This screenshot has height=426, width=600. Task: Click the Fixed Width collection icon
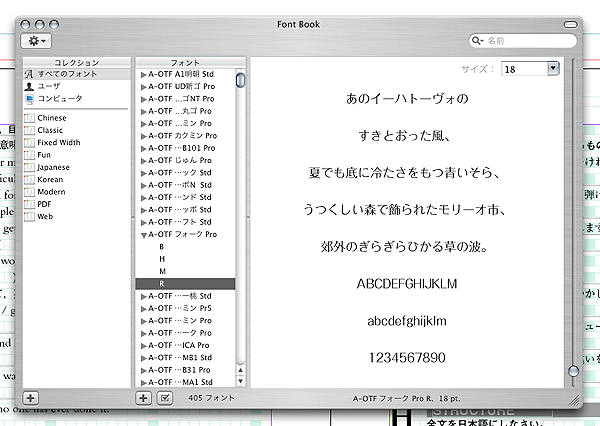point(29,142)
